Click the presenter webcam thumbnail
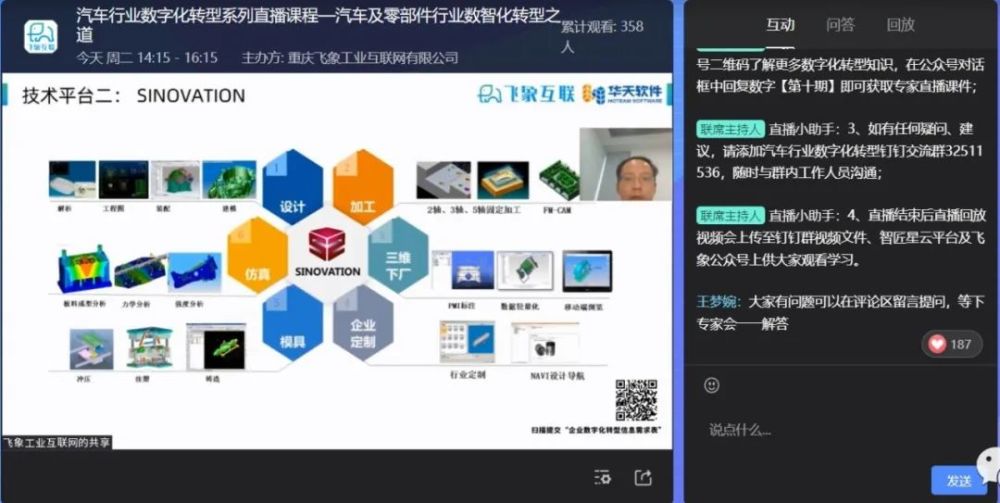Image resolution: width=1000 pixels, height=503 pixels. click(625, 164)
